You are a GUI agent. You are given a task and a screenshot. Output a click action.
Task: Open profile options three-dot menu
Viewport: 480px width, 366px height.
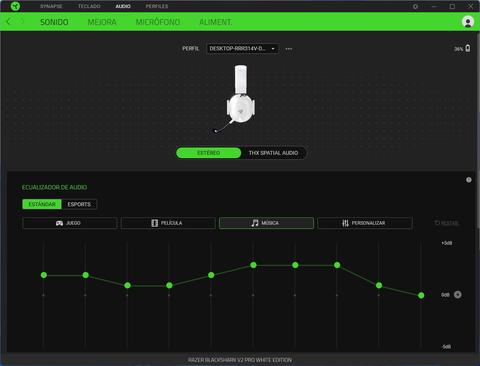289,49
